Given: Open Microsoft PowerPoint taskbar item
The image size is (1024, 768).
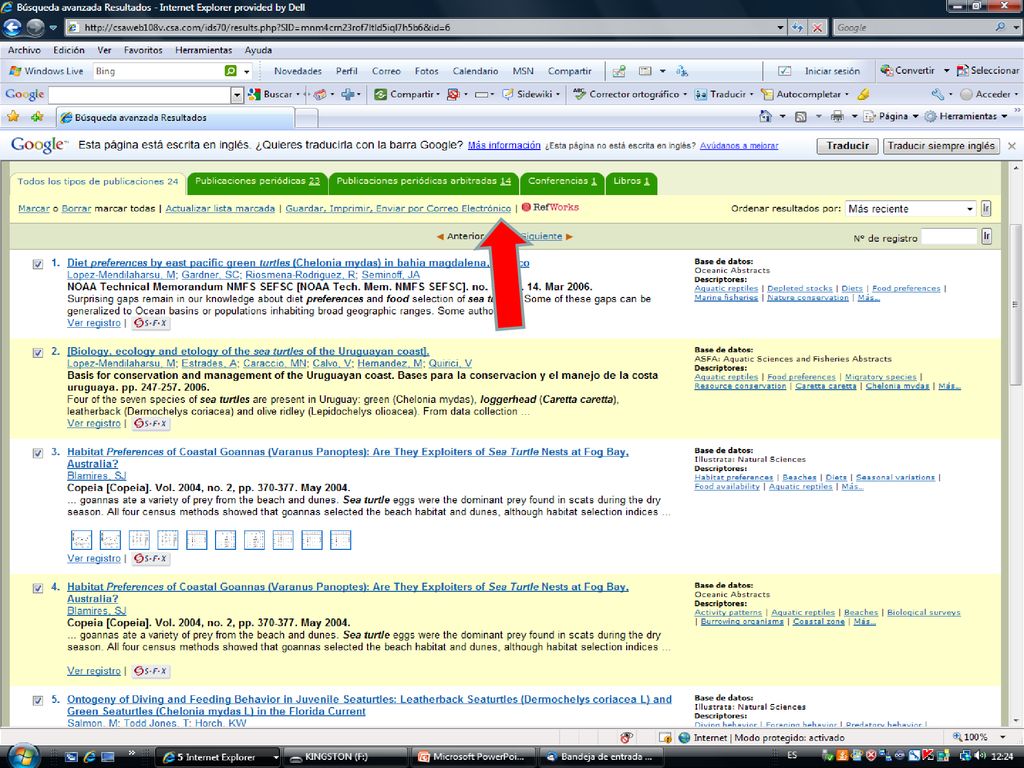Looking at the screenshot, I should point(473,757).
